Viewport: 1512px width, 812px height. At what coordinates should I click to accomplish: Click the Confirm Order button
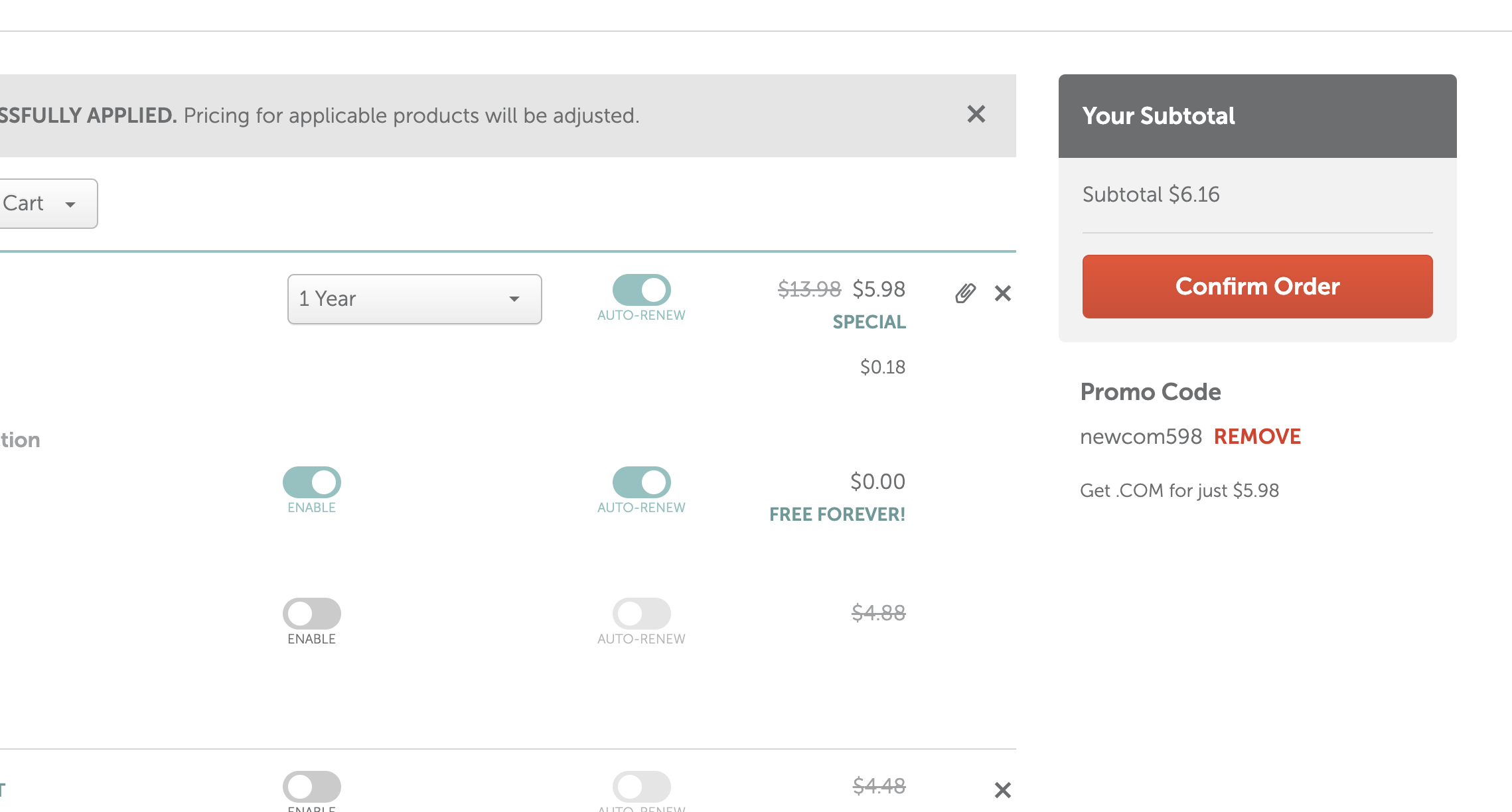pyautogui.click(x=1257, y=287)
